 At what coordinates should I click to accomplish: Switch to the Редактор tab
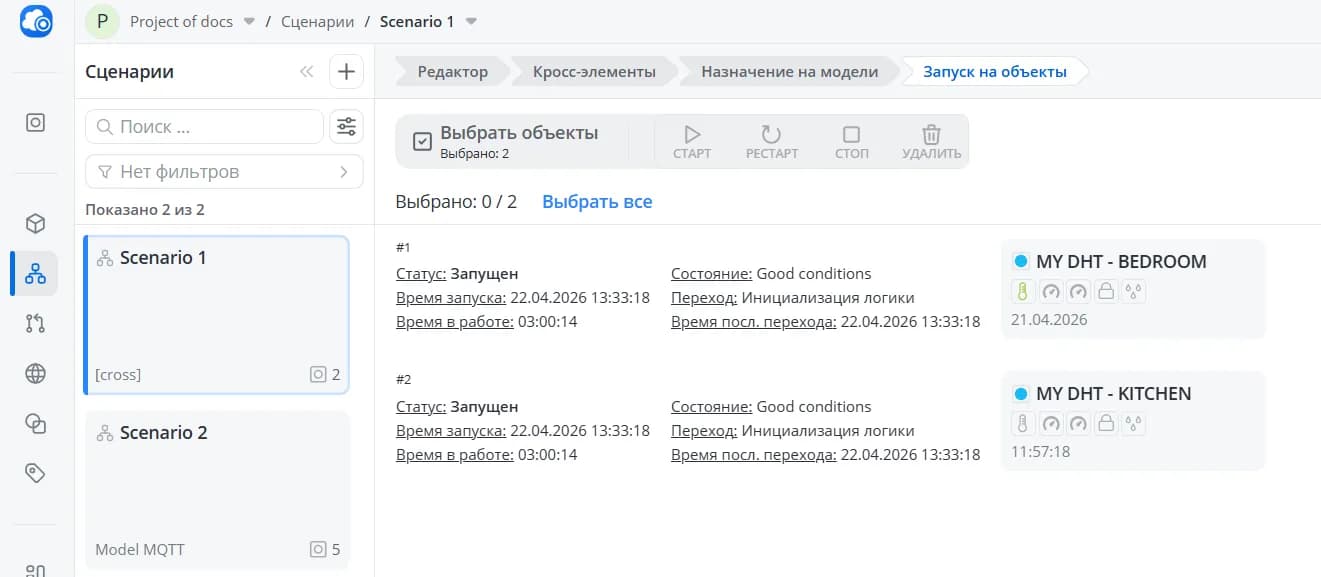pyautogui.click(x=452, y=72)
